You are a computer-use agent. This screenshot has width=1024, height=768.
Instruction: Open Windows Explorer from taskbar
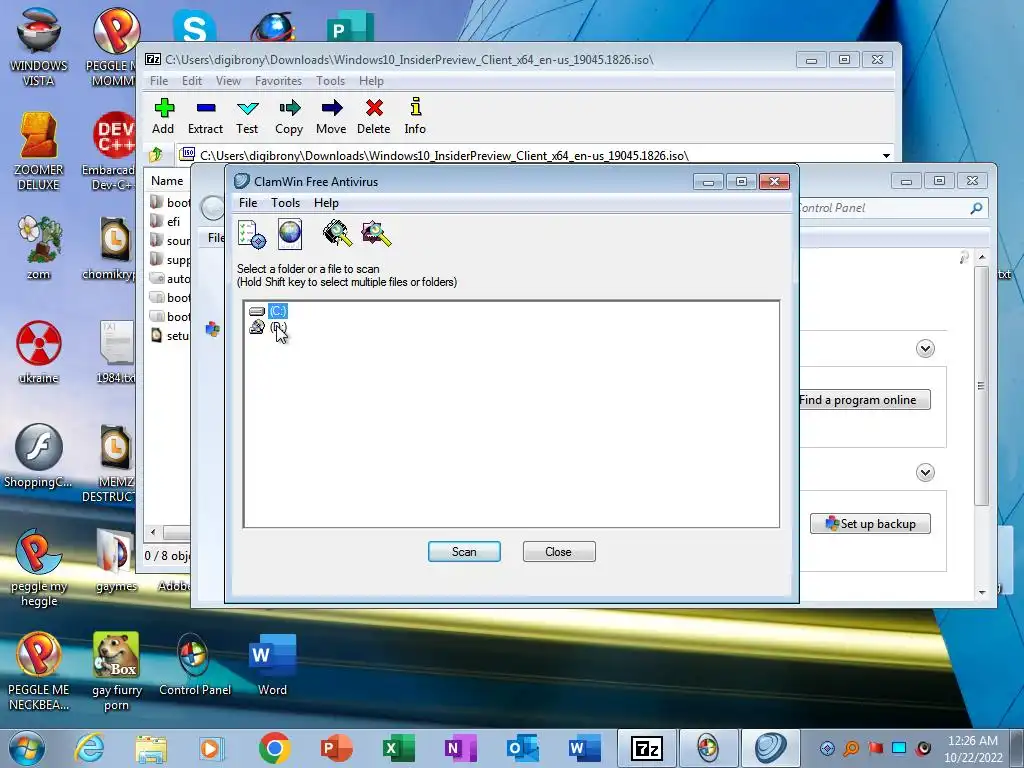point(151,748)
